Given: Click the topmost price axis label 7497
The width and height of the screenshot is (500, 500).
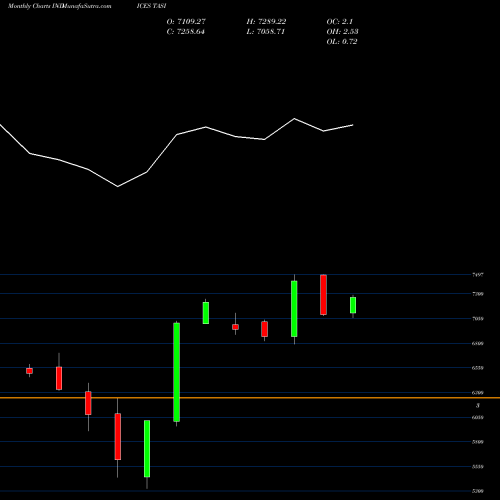Looking at the screenshot, I should click(478, 275).
